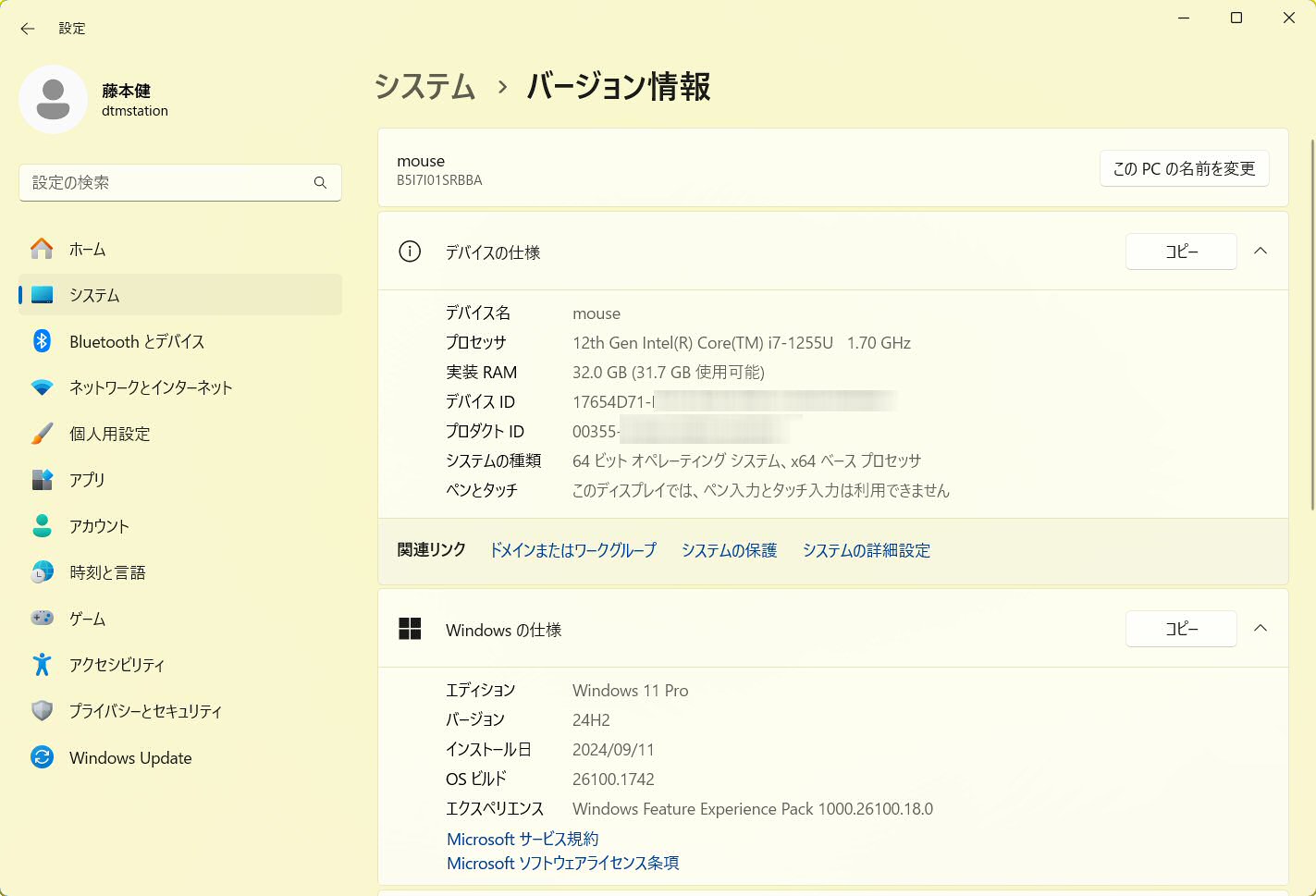Open Microsoft サービス規約 link
Screen dimensions: 1316x896
tap(523, 839)
